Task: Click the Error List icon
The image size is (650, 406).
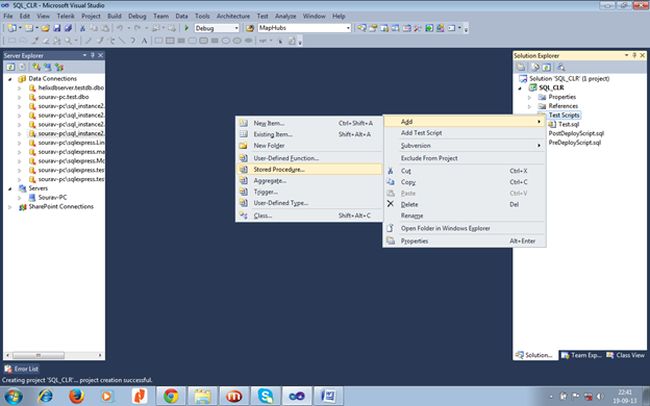Action: [8, 369]
